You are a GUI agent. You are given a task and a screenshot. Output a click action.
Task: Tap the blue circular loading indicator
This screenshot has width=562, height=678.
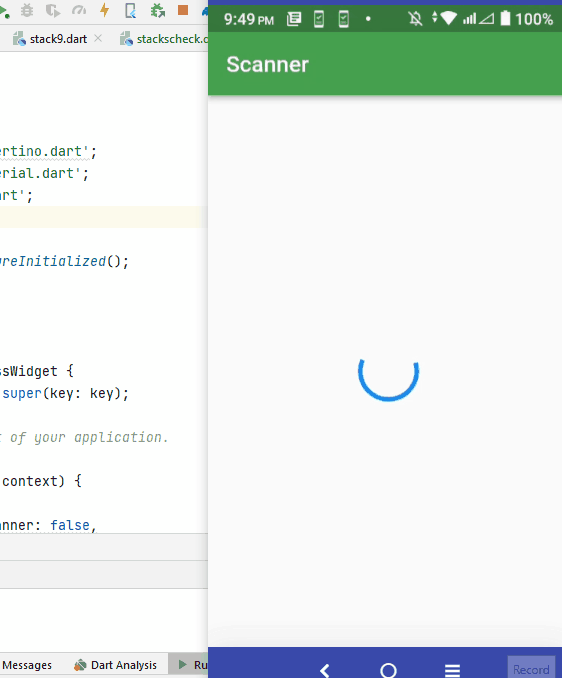click(x=388, y=378)
